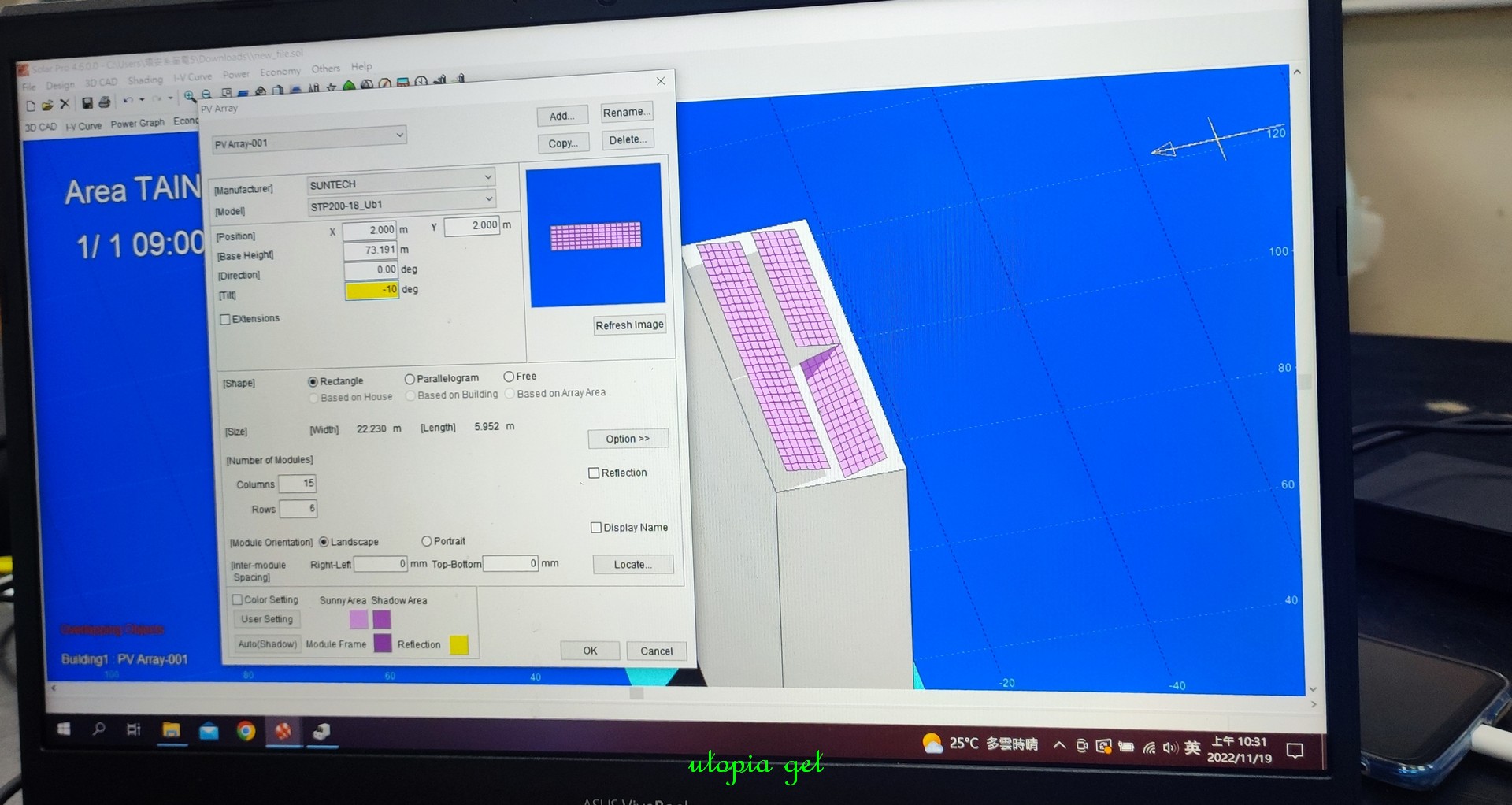Click the Open folder toolbar icon
The height and width of the screenshot is (805, 1512).
click(x=47, y=105)
